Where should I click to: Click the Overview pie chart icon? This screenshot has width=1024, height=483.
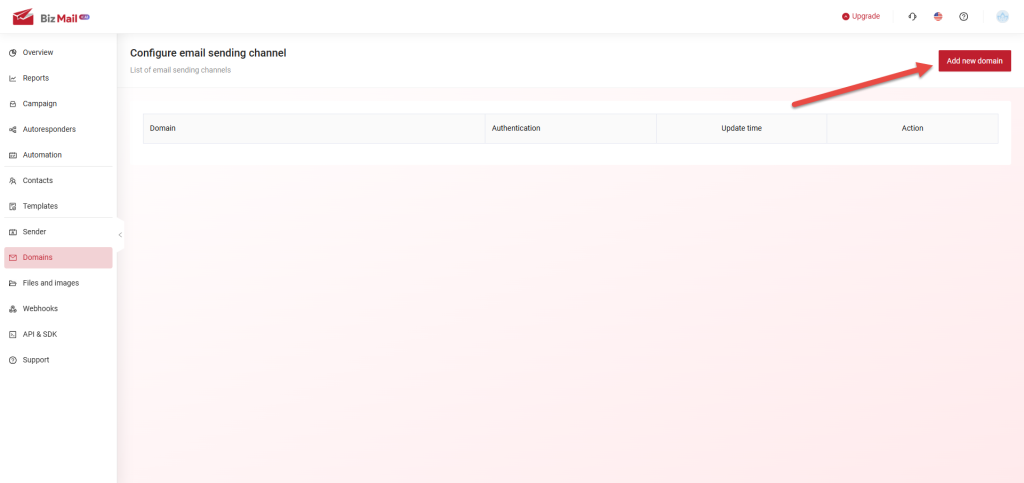(x=12, y=52)
